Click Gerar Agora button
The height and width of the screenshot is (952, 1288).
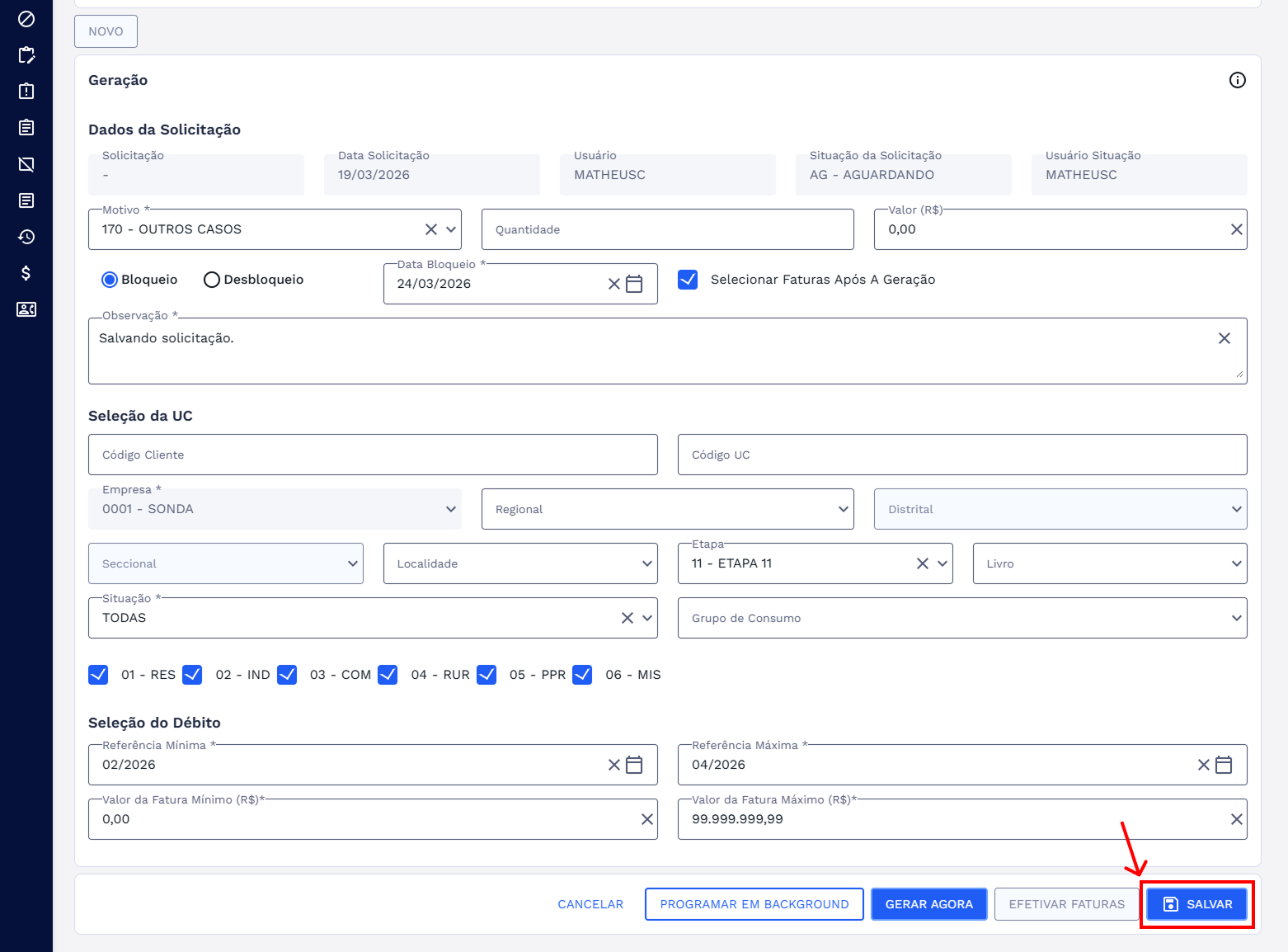click(x=928, y=904)
